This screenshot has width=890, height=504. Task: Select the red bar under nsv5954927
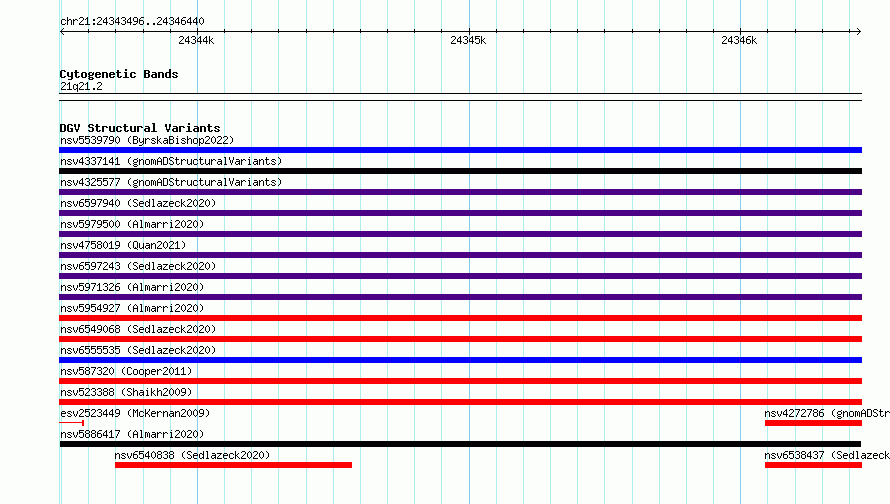tap(460, 318)
